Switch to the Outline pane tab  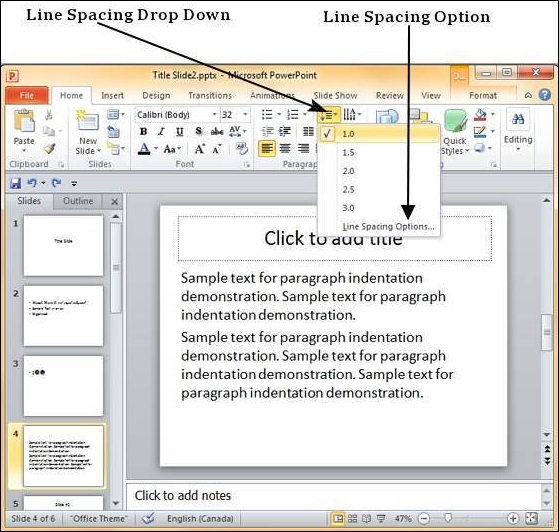pyautogui.click(x=78, y=201)
